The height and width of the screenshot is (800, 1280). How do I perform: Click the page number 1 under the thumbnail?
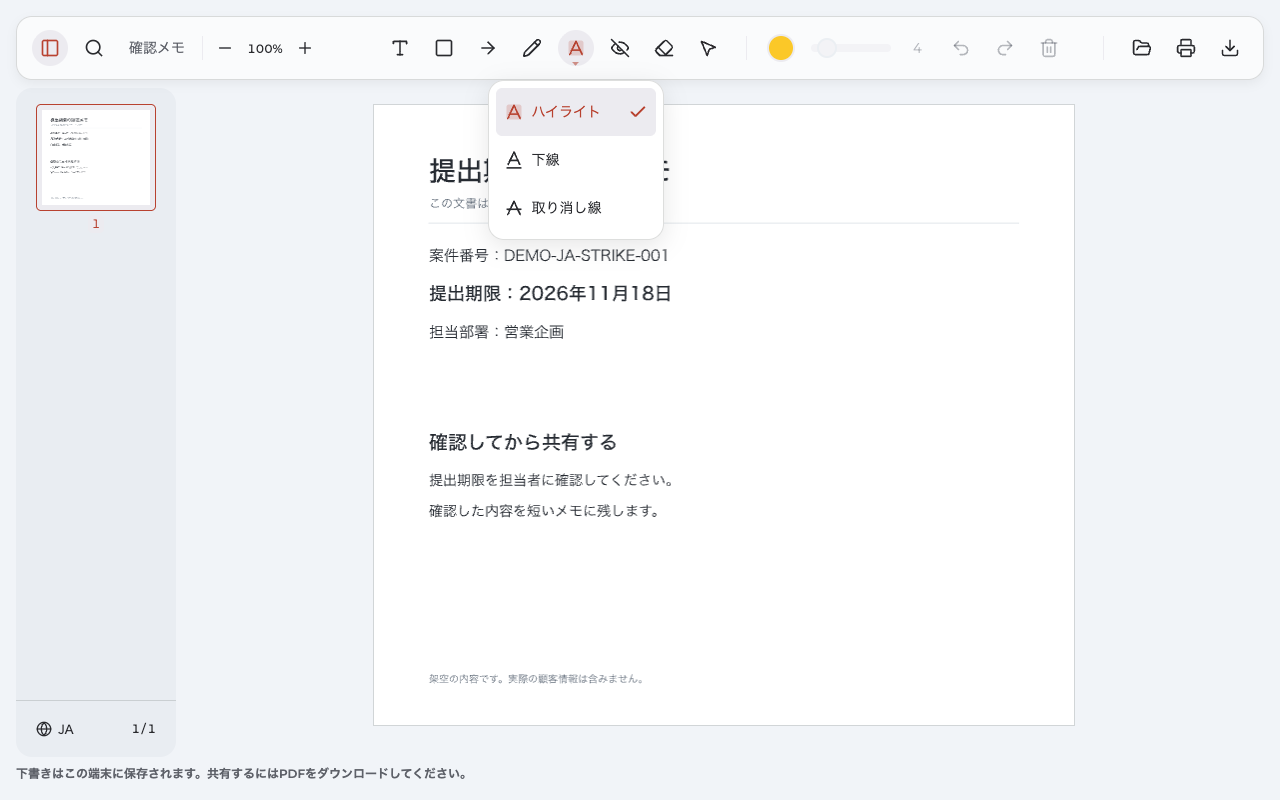pos(96,224)
